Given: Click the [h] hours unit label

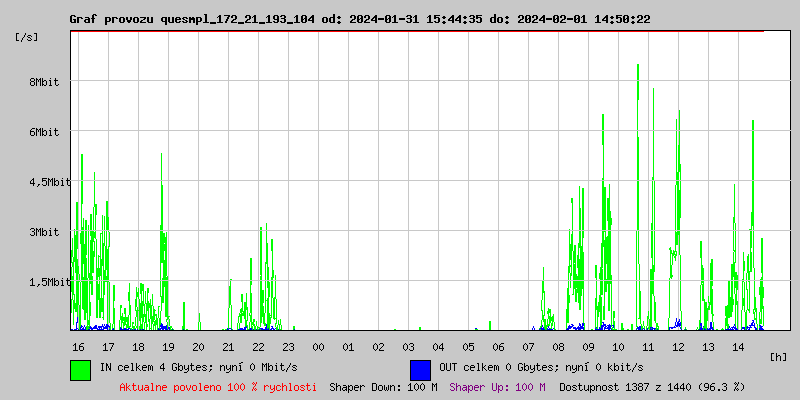Looking at the screenshot, I should pyautogui.click(x=779, y=356).
